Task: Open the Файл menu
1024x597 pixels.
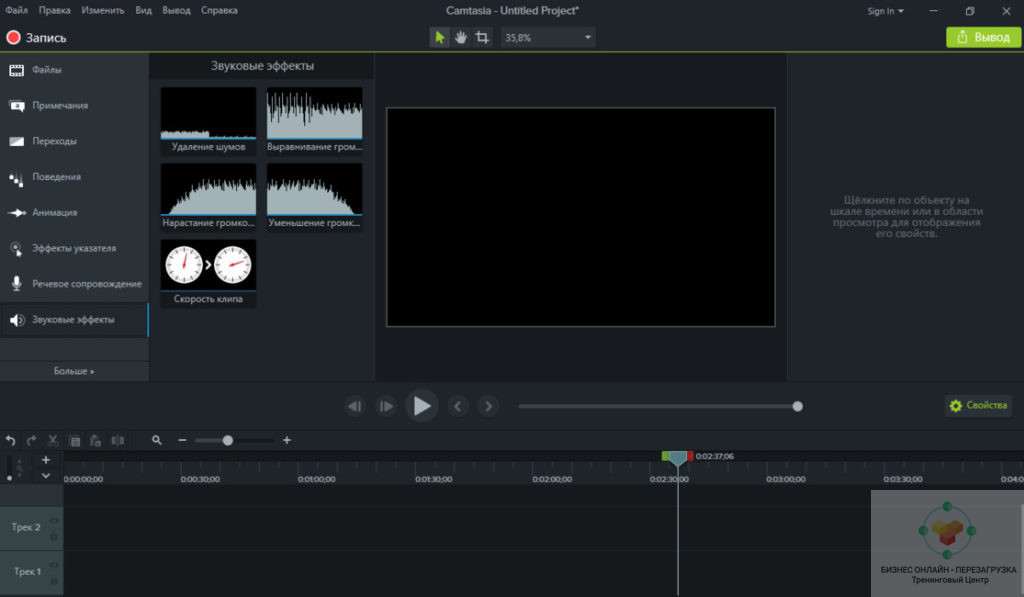Action: pos(16,11)
